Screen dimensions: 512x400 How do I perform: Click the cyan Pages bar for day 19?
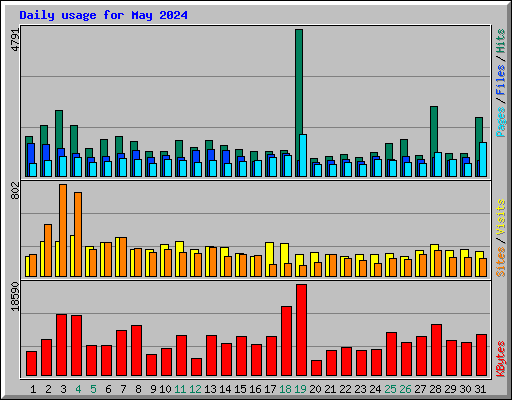tap(303, 155)
